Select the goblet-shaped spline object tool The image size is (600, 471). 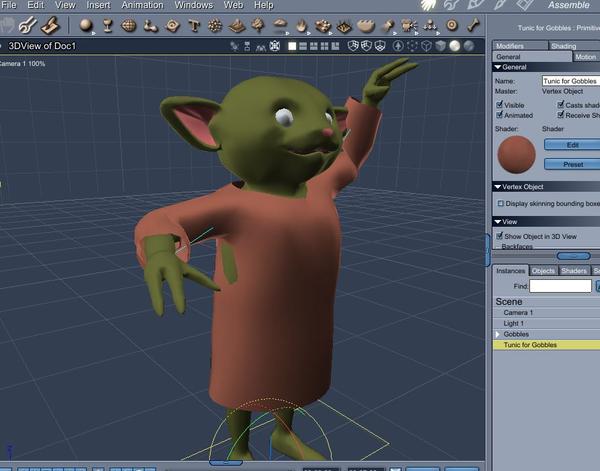(108, 26)
